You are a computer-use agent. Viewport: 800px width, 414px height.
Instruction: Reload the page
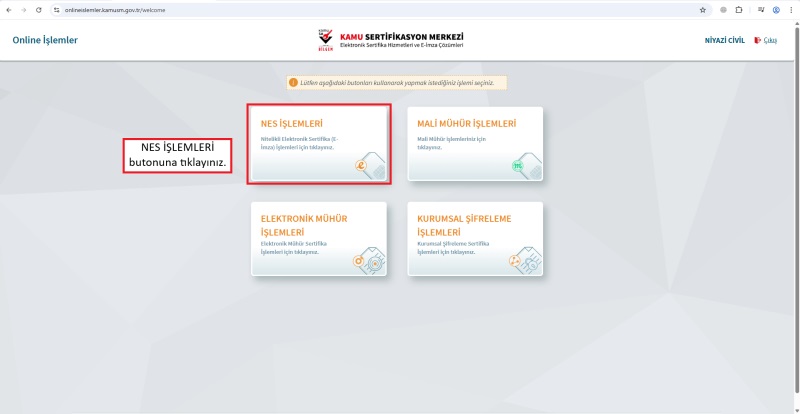point(38,9)
